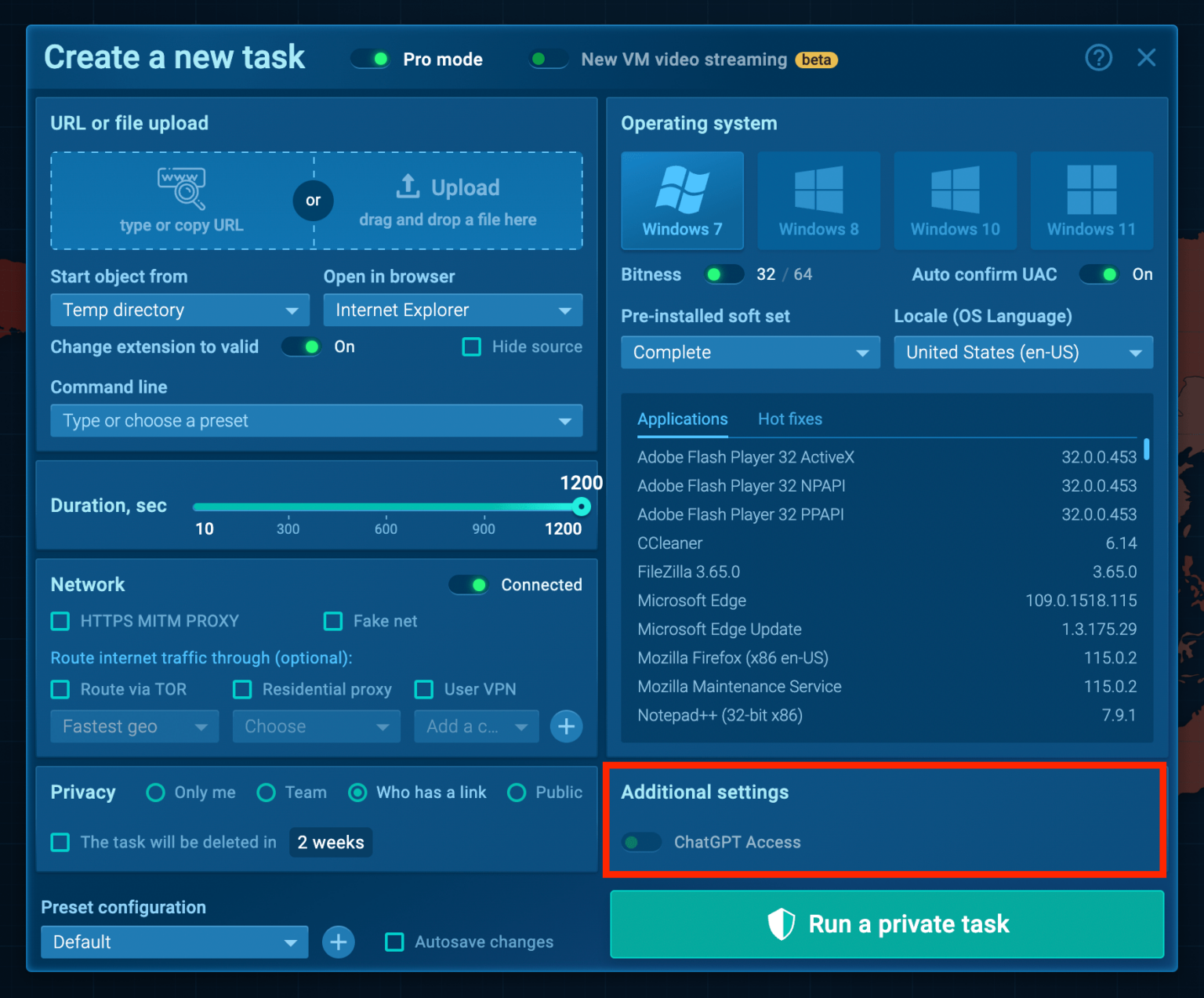Open the help question mark icon

[1099, 57]
